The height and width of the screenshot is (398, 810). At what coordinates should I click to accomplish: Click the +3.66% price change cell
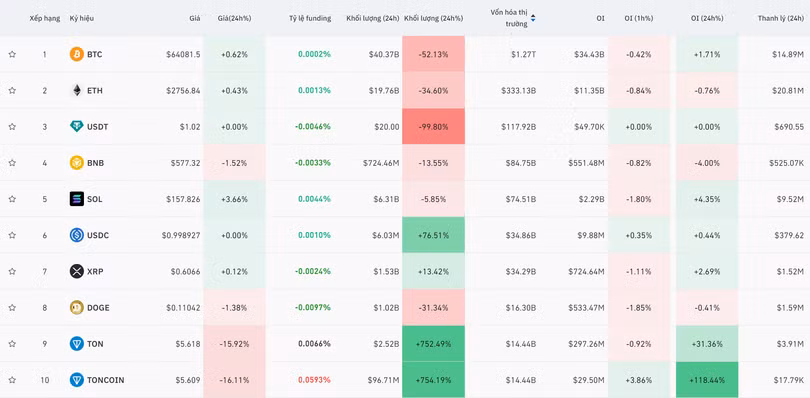pyautogui.click(x=234, y=199)
